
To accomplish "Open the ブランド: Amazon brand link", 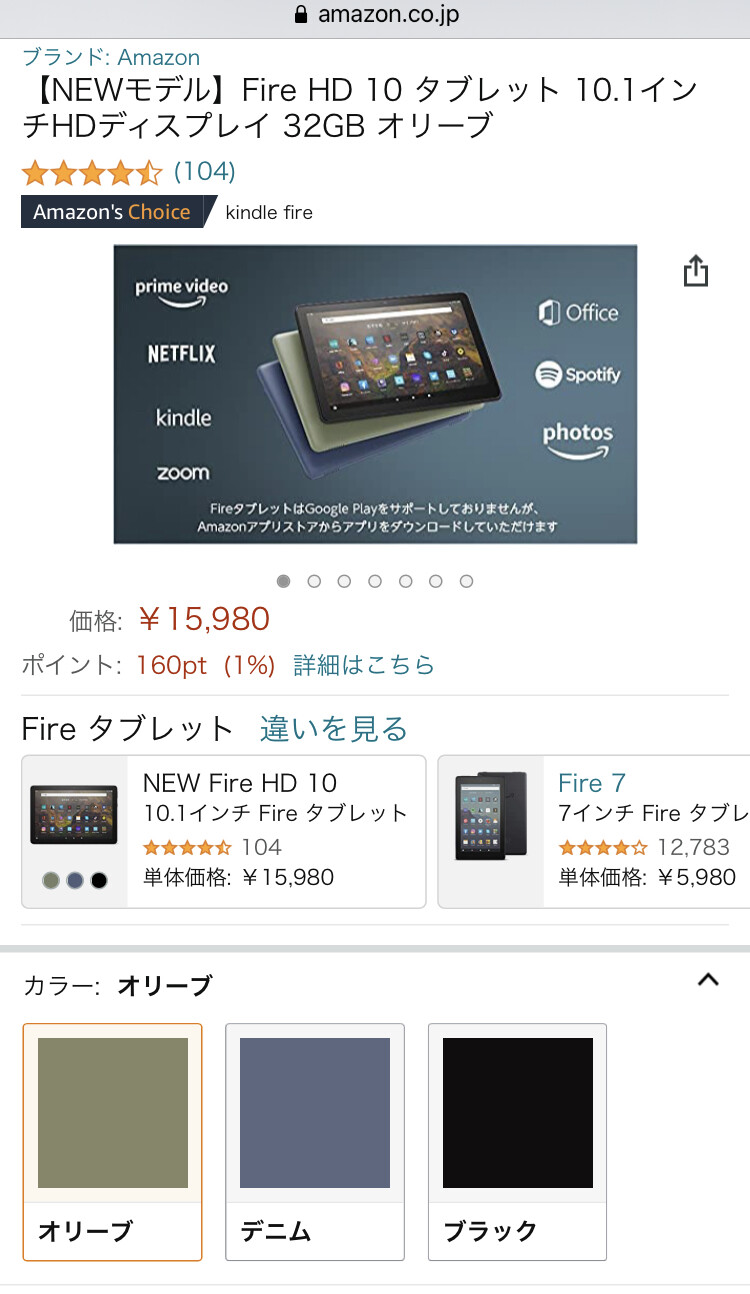I will [x=111, y=57].
